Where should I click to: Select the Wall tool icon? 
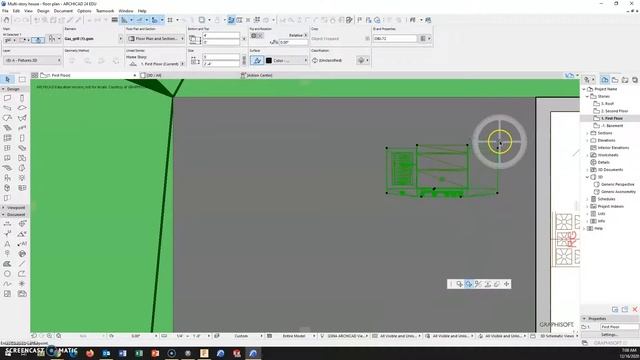click(7, 98)
